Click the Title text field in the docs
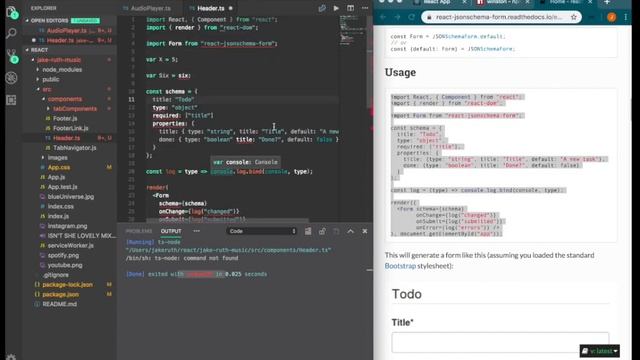 (500, 342)
